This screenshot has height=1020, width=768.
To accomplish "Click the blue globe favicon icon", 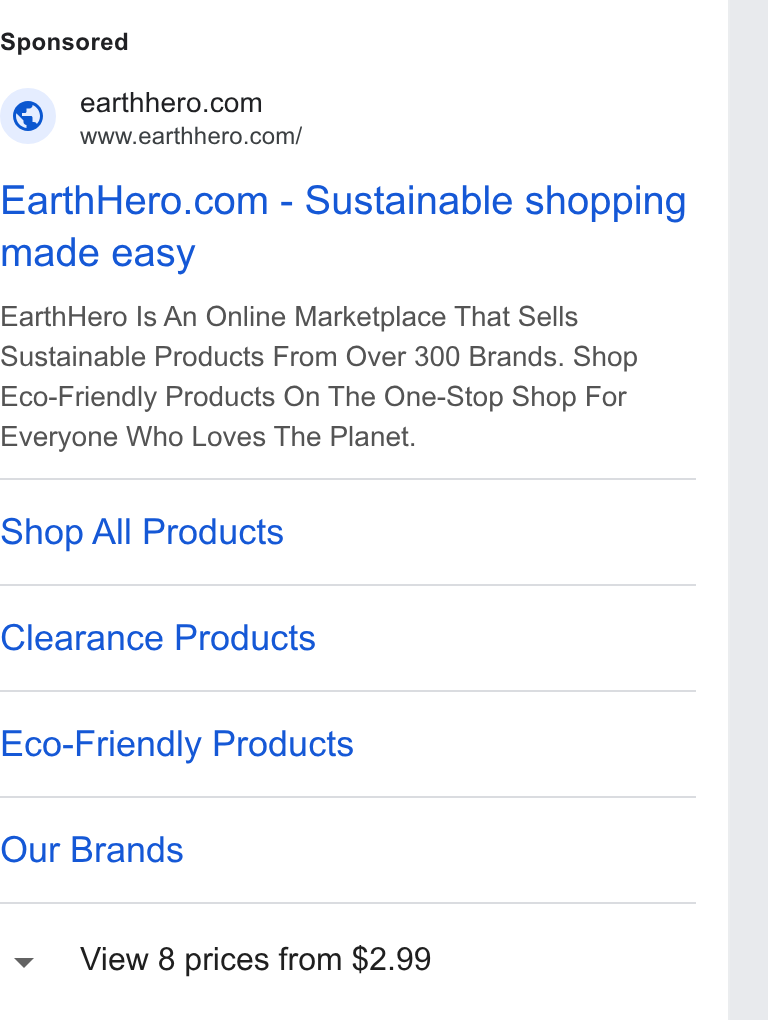I will coord(28,116).
